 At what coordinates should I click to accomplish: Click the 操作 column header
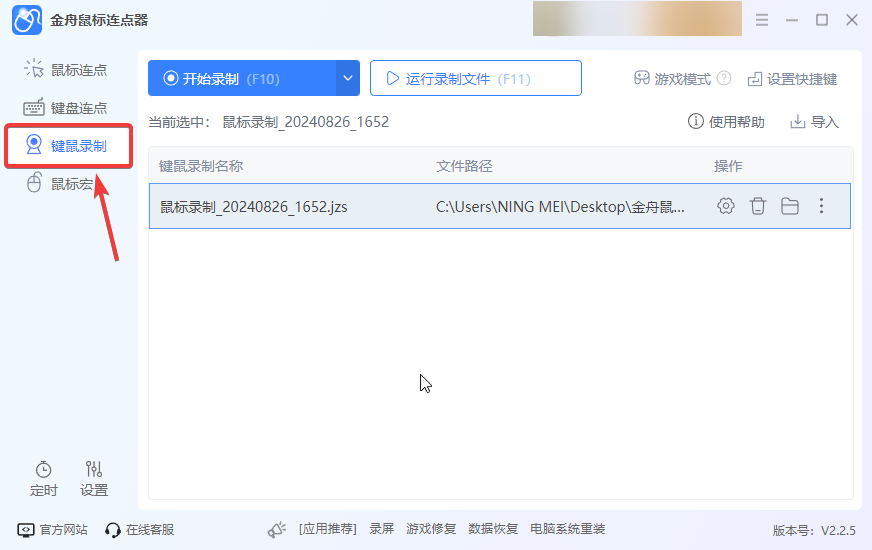click(728, 166)
